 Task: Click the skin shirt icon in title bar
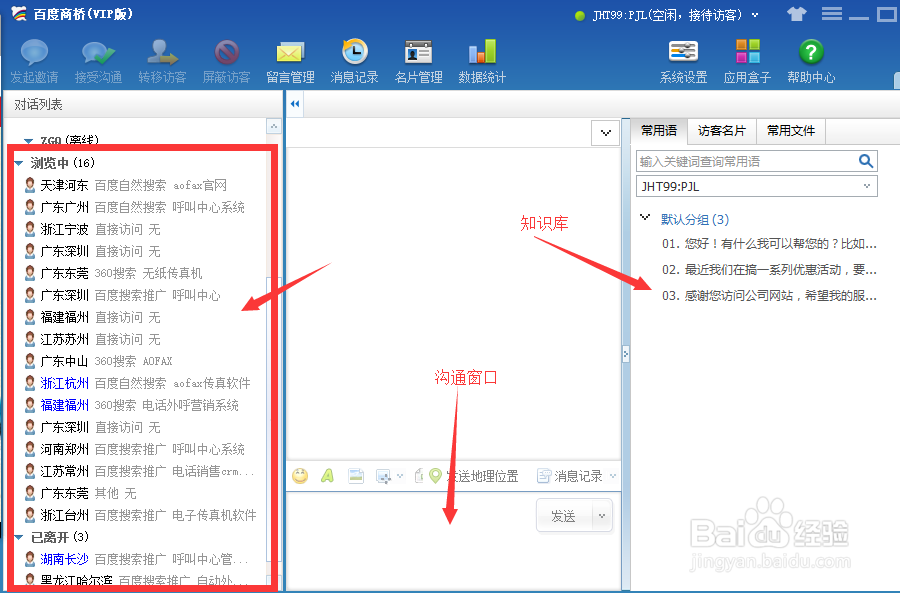(797, 14)
